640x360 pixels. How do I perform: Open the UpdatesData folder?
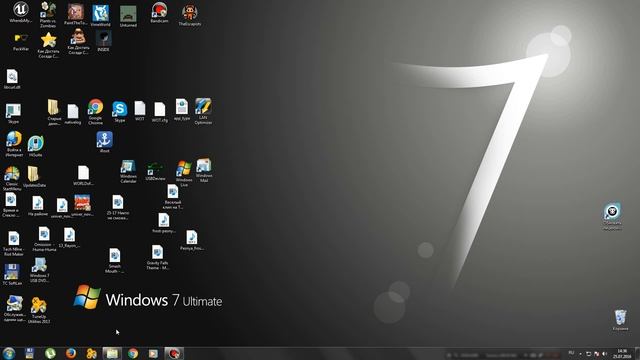coord(34,177)
